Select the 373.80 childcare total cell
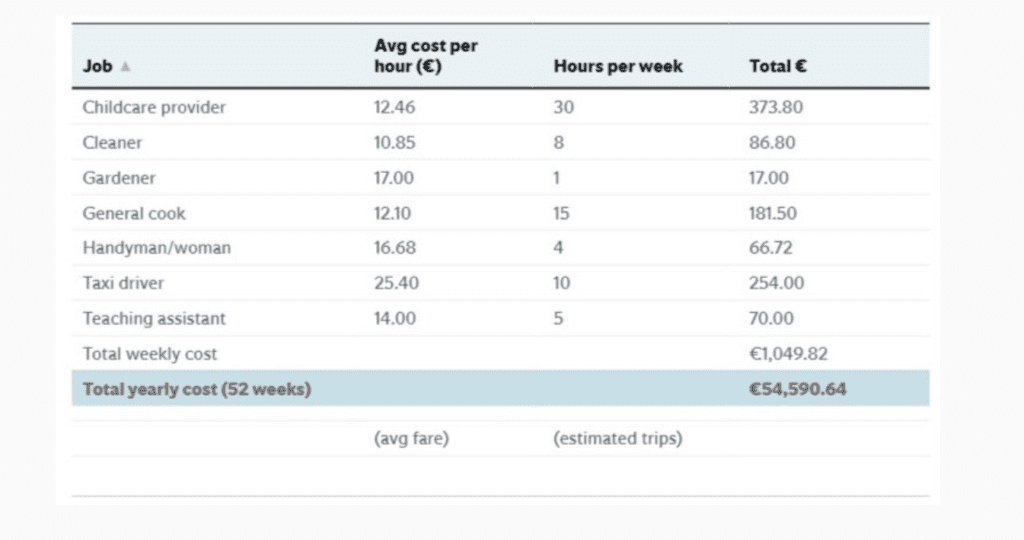Screen dimensions: 1024x540 tap(775, 107)
